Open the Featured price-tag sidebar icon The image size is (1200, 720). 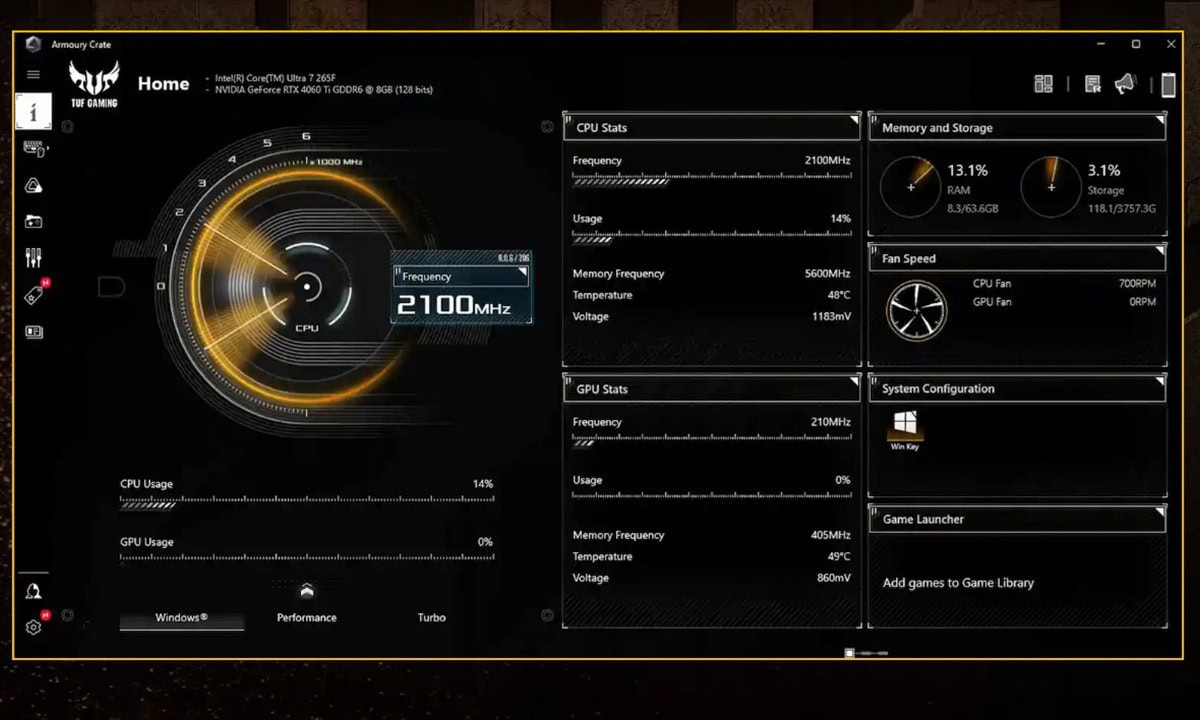35,294
